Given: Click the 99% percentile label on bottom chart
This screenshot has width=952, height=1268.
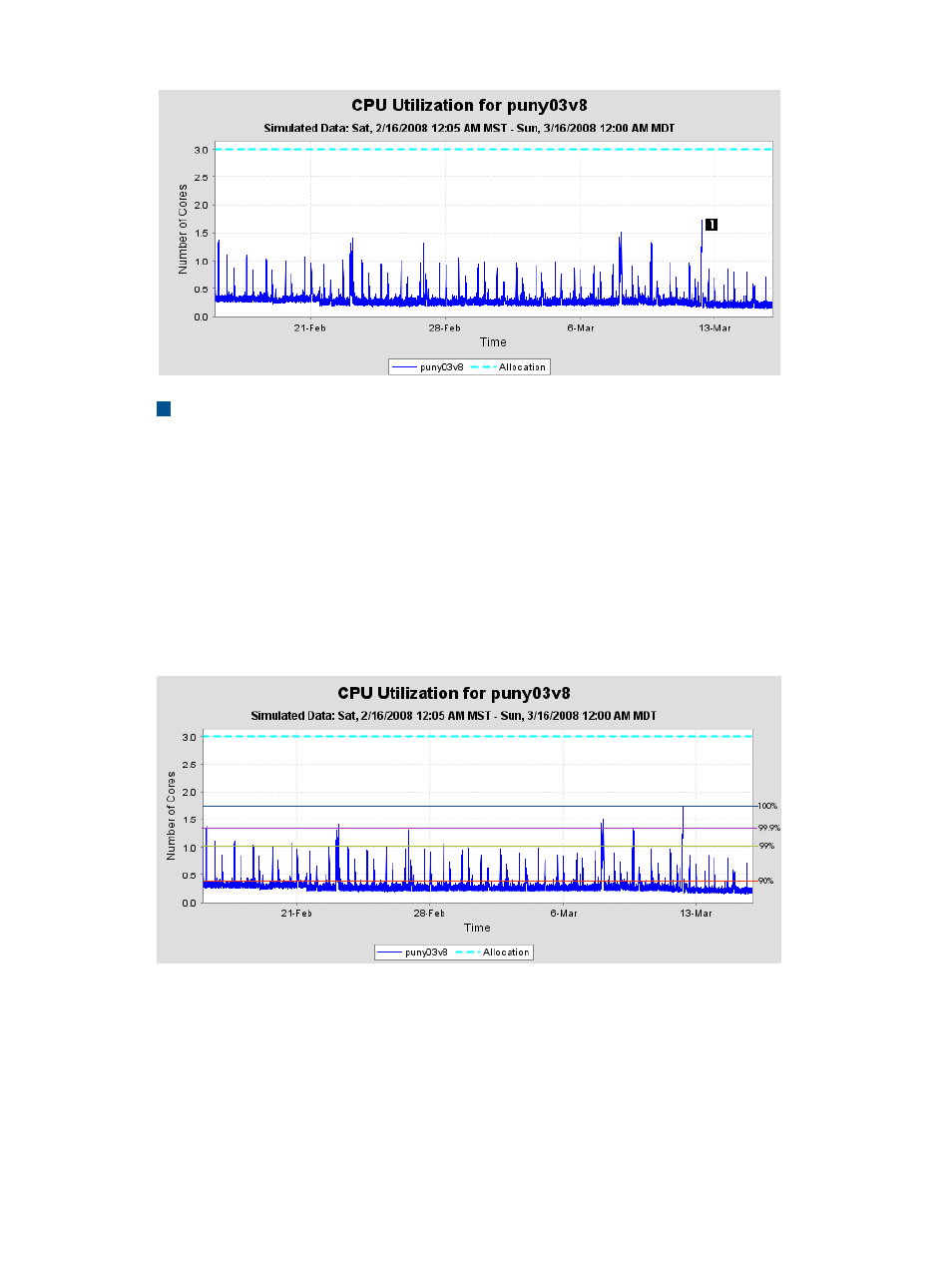Looking at the screenshot, I should pyautogui.click(x=765, y=846).
